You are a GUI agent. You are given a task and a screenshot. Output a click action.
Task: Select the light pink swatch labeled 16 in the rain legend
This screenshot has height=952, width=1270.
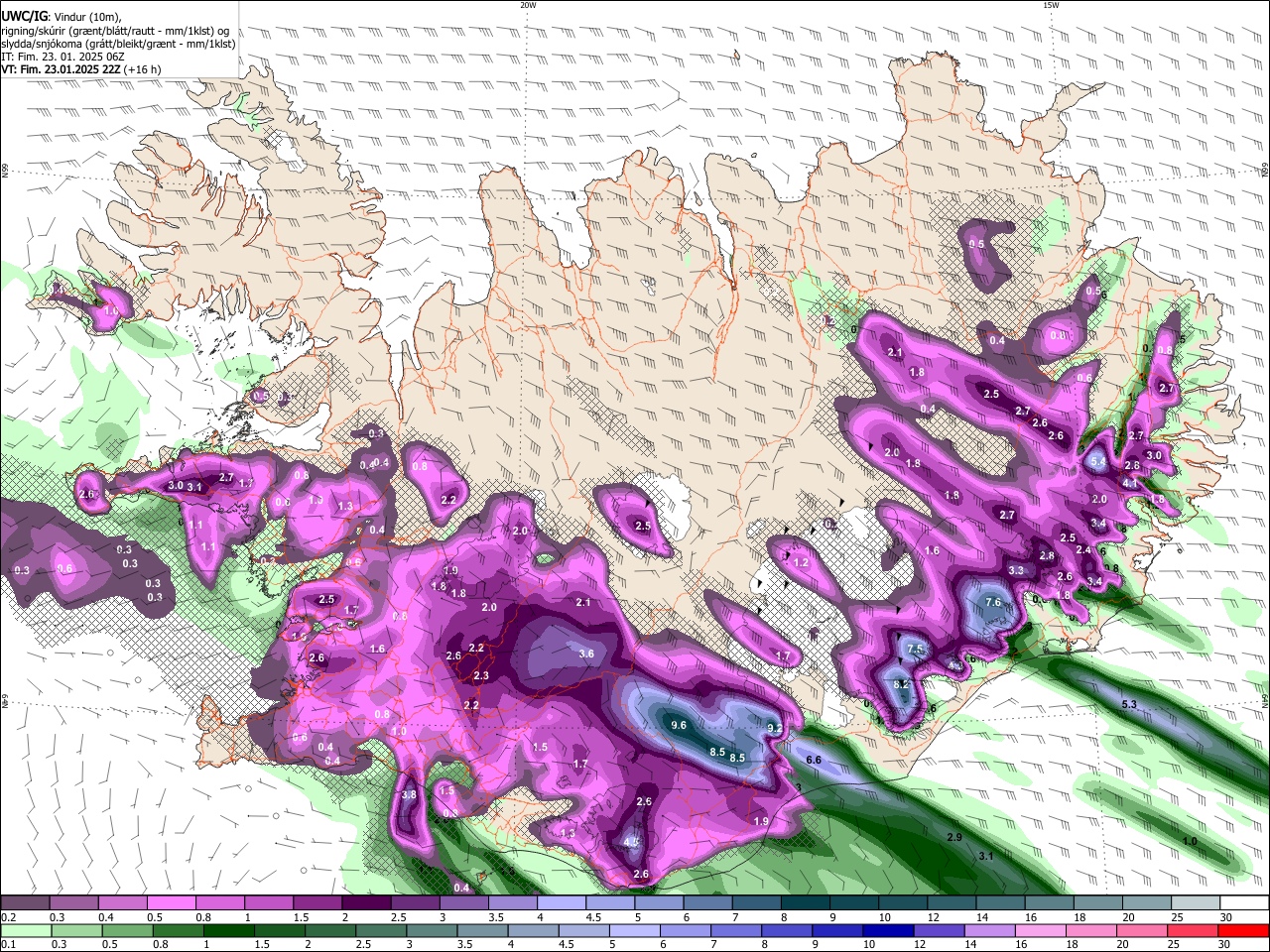[1040, 930]
